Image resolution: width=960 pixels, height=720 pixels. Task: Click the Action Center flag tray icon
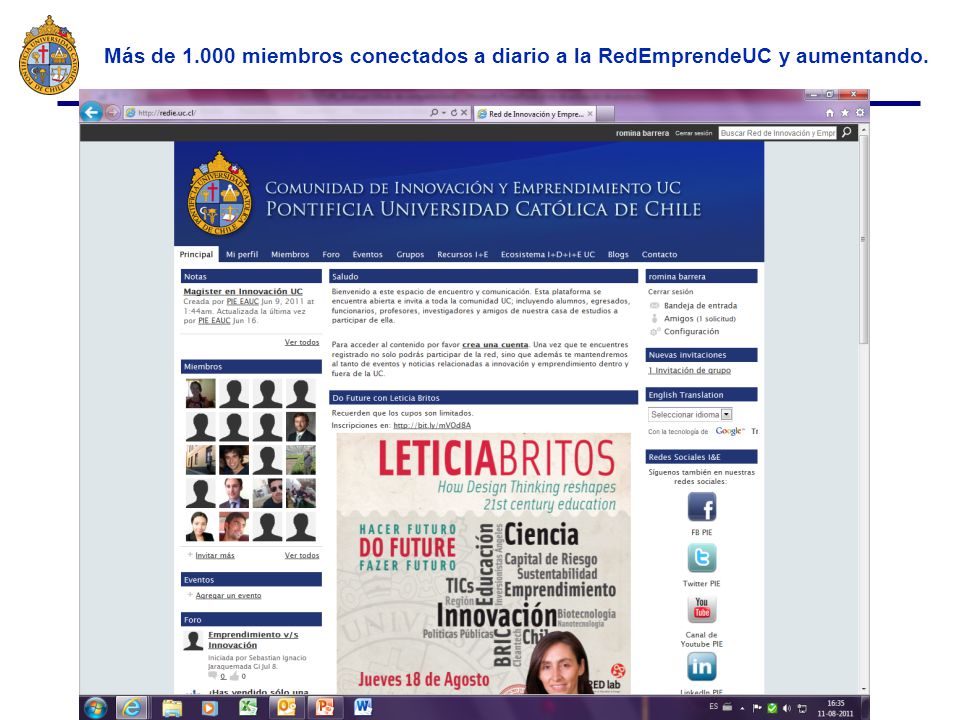[757, 708]
